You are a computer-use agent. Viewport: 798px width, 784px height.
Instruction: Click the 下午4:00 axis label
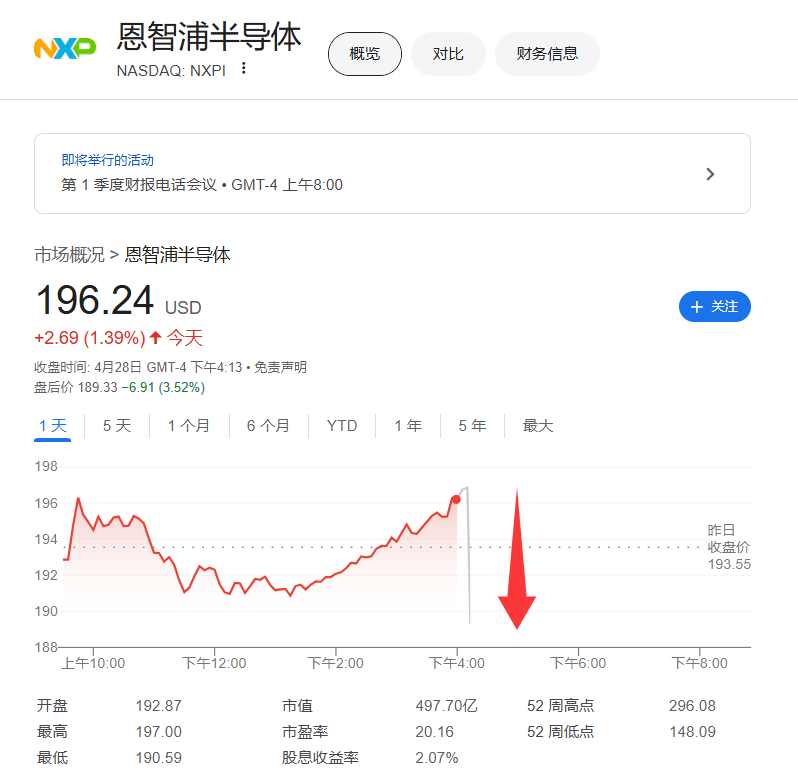457,663
